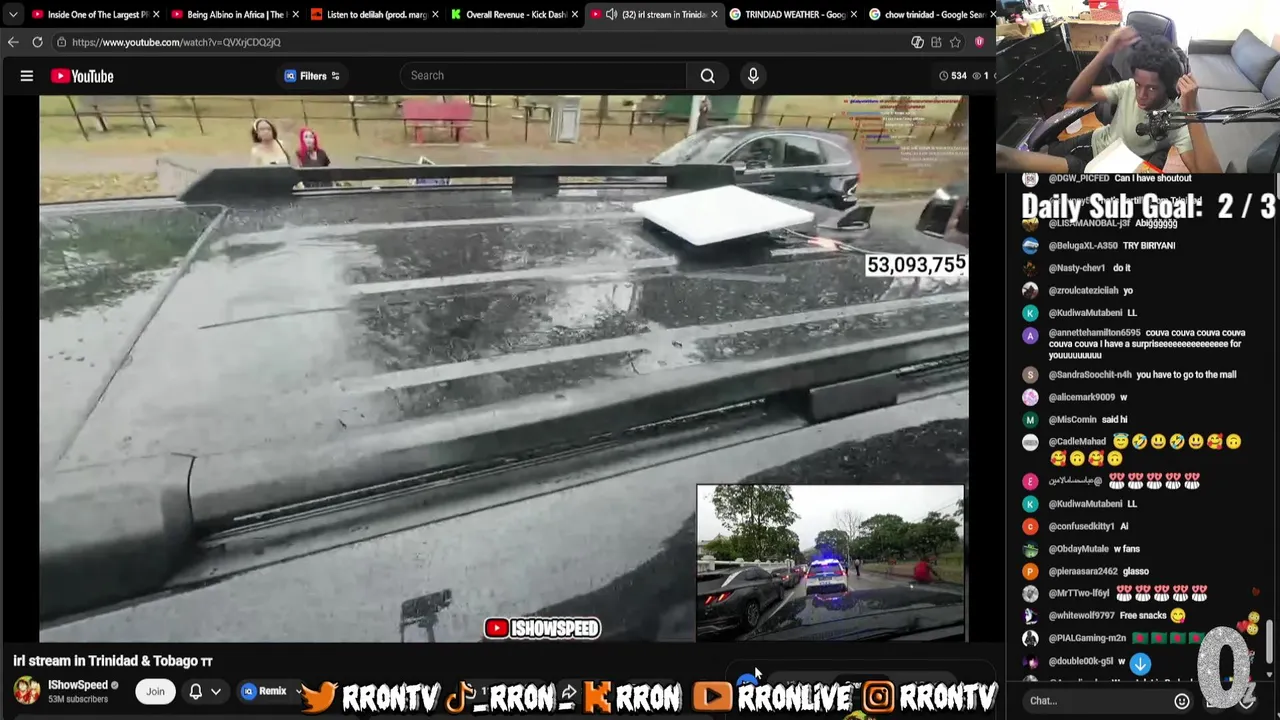Click the search magnifier button

click(707, 76)
